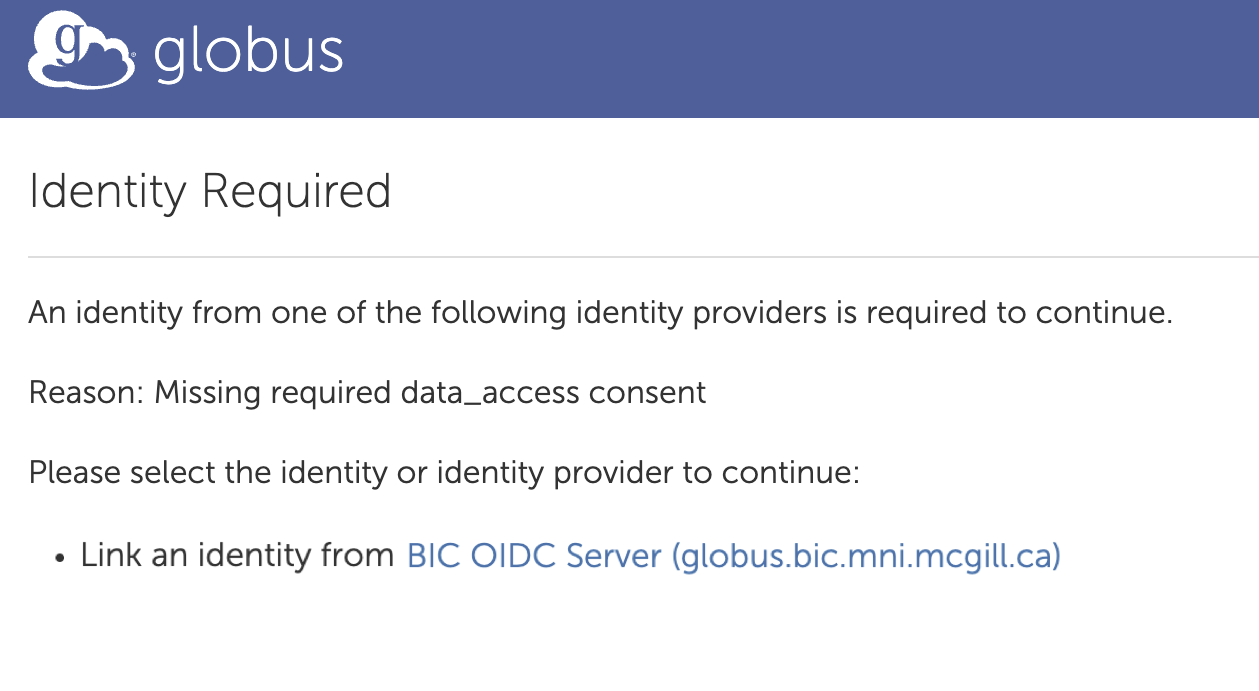Click the globus wordmark in the header
The height and width of the screenshot is (691, 1259).
tap(248, 54)
